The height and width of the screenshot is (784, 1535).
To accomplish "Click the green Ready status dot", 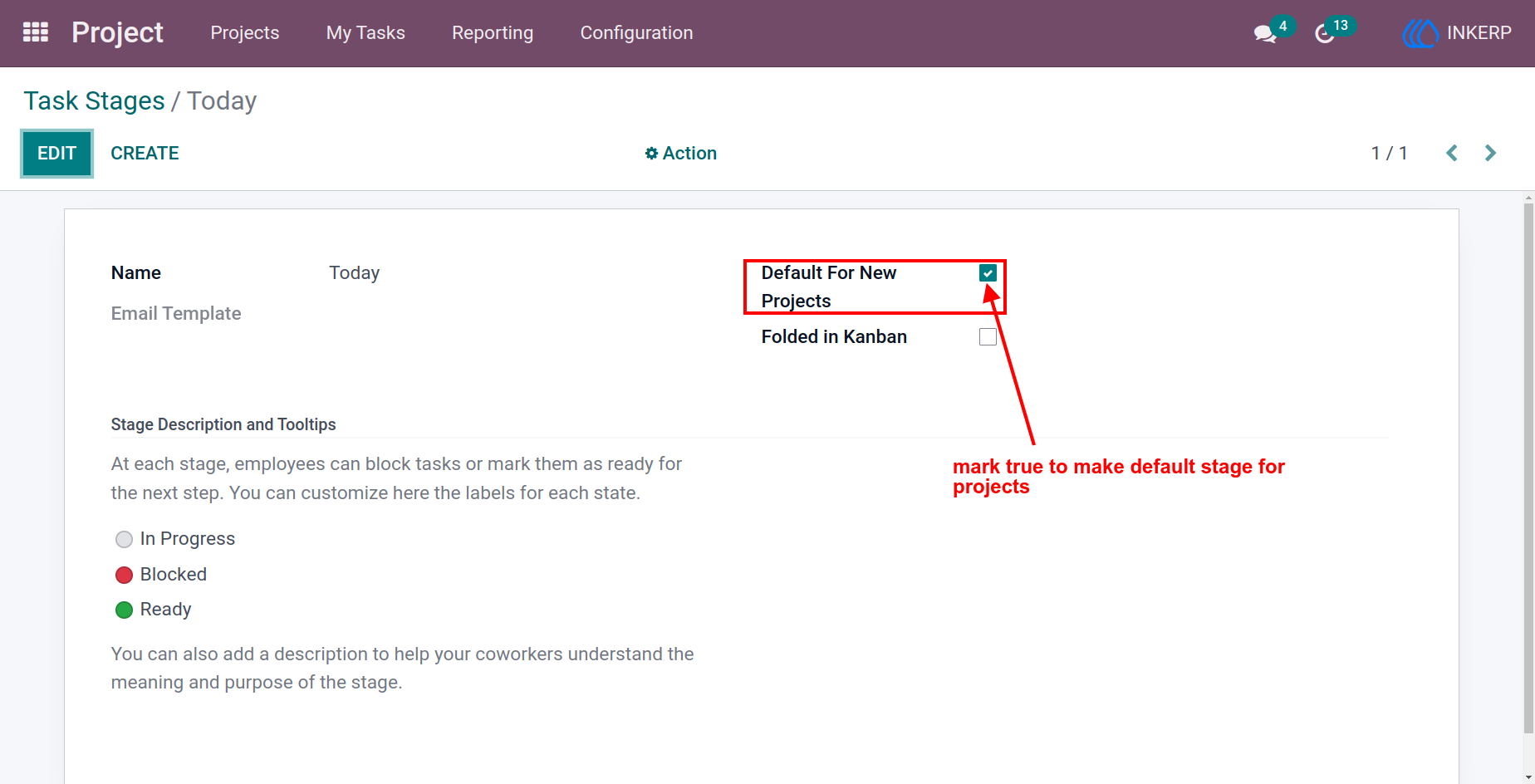I will pos(125,610).
